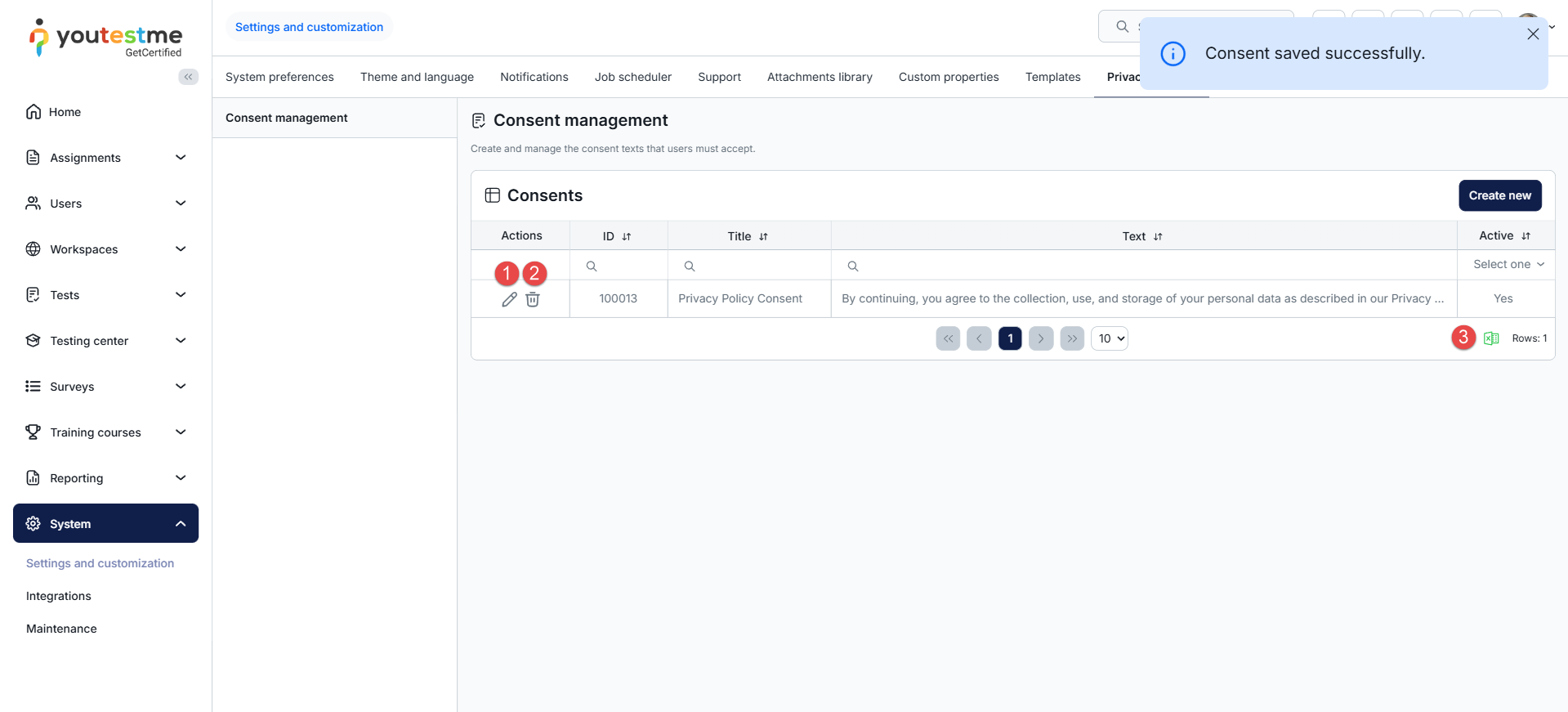Sort consents by ID column
The image size is (1568, 712).
[627, 236]
